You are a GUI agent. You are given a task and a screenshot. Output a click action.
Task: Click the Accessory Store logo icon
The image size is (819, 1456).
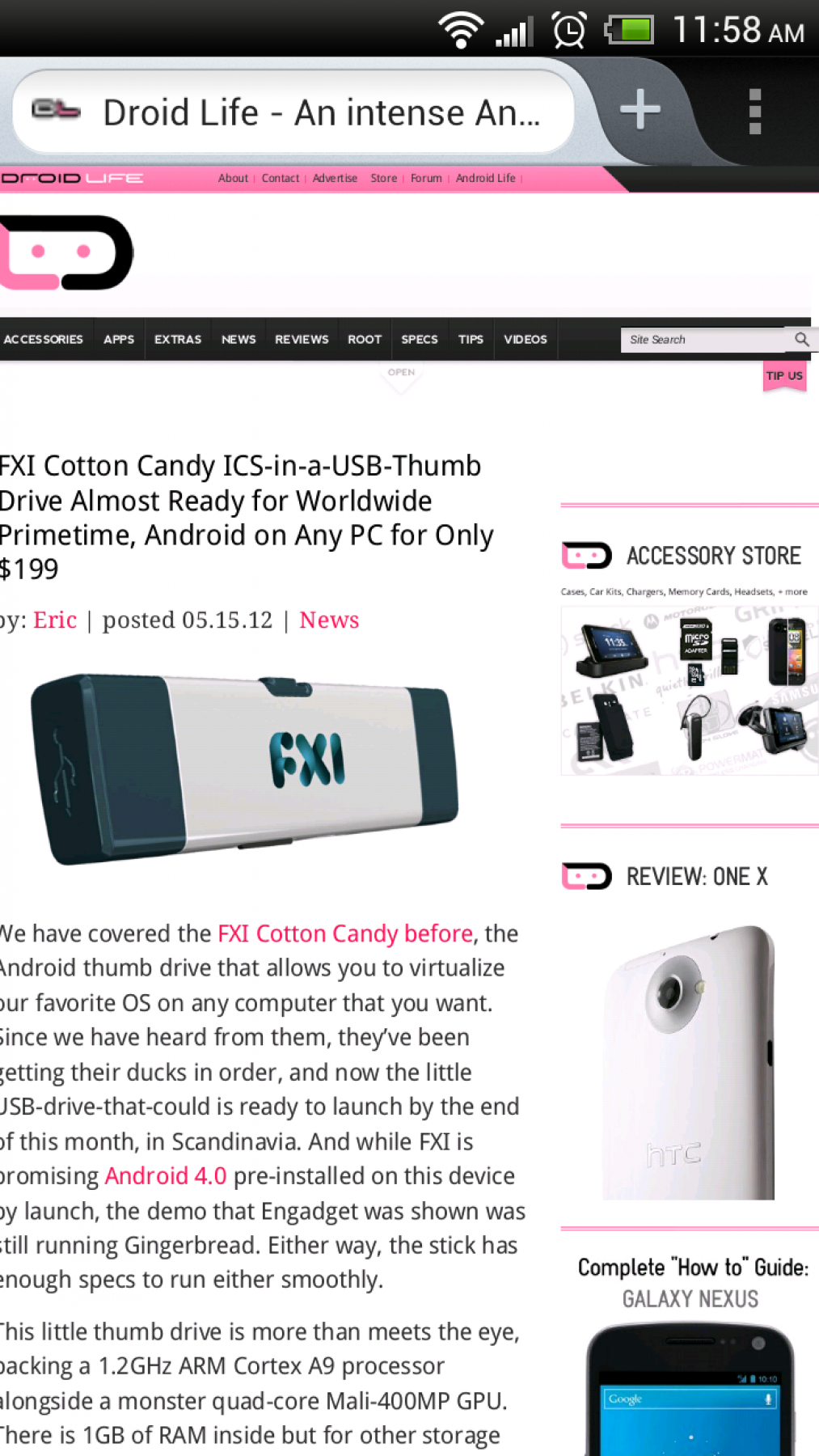click(586, 556)
